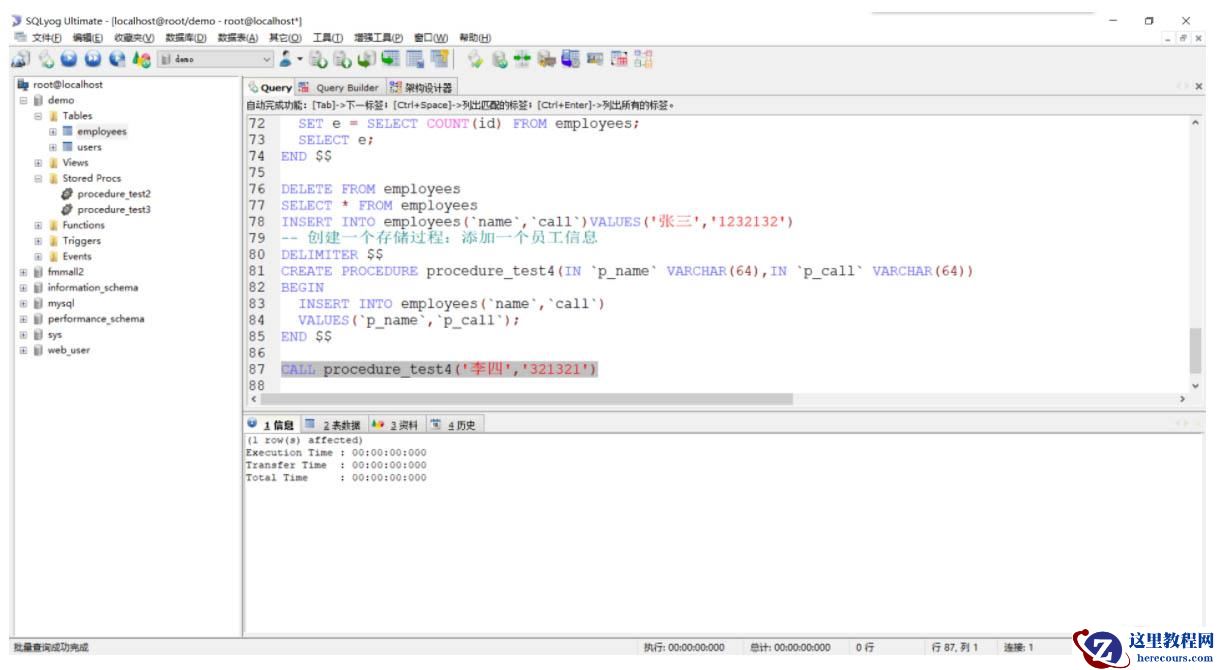
Task: Open the user manager icon in toolbar
Action: [x=285, y=60]
